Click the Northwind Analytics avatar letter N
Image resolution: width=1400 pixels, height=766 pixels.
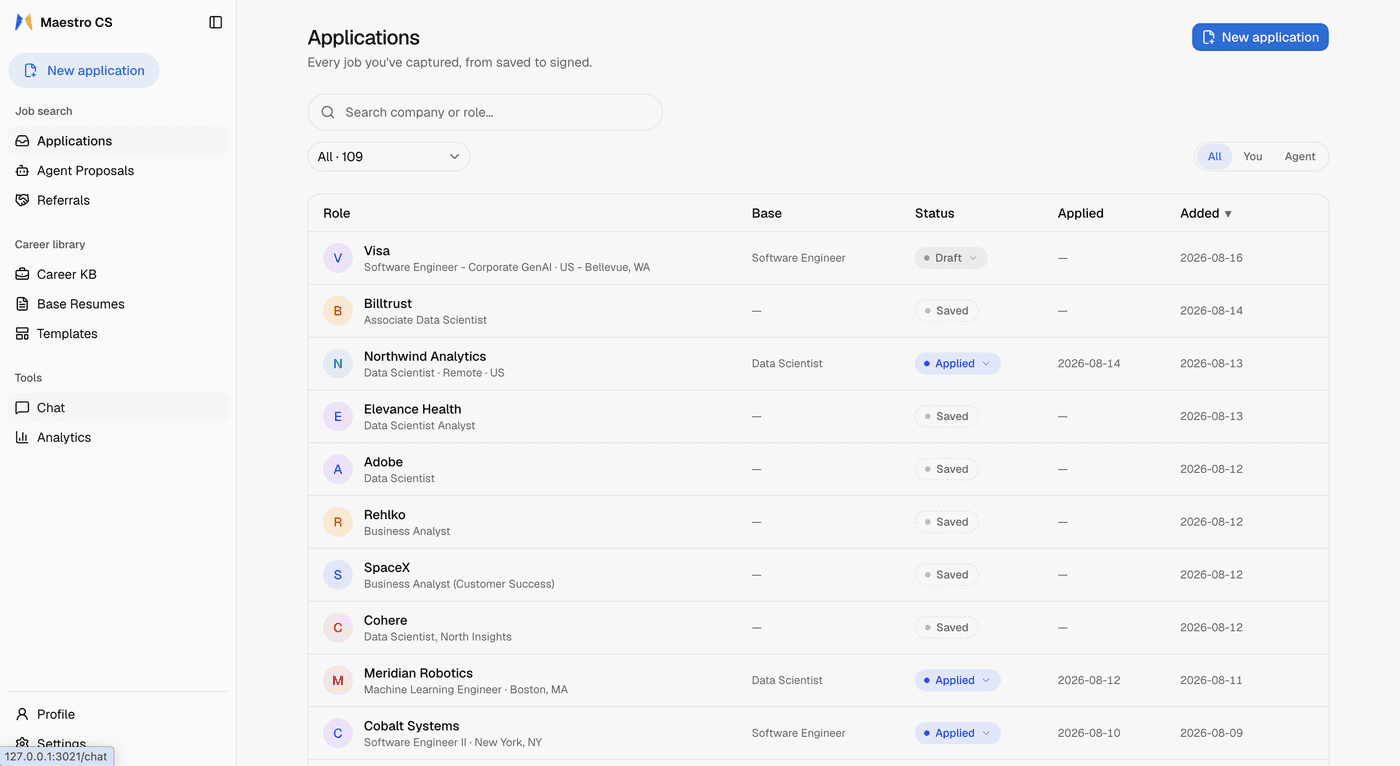pyautogui.click(x=338, y=364)
